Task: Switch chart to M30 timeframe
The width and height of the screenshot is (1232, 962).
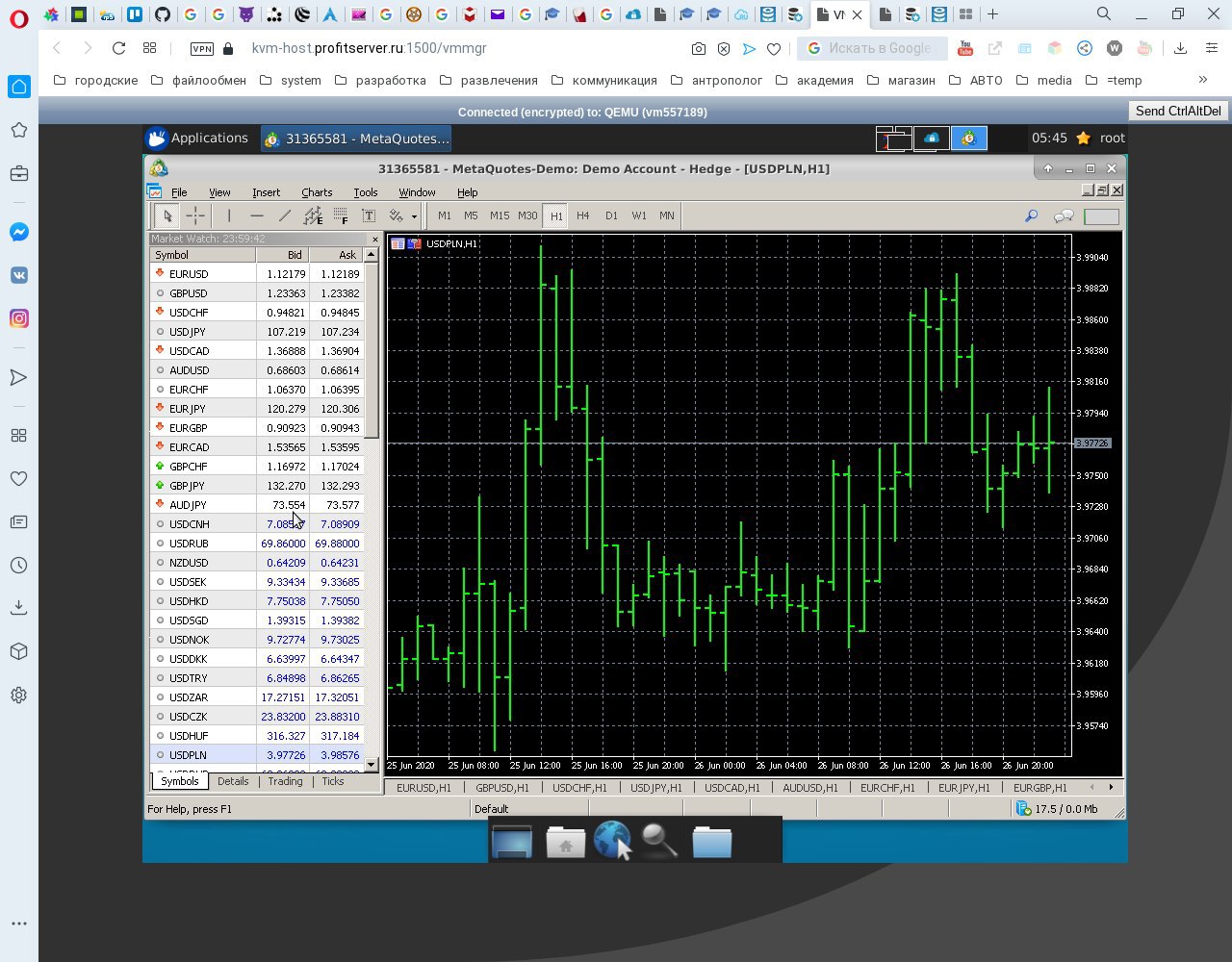Action: 527,215
